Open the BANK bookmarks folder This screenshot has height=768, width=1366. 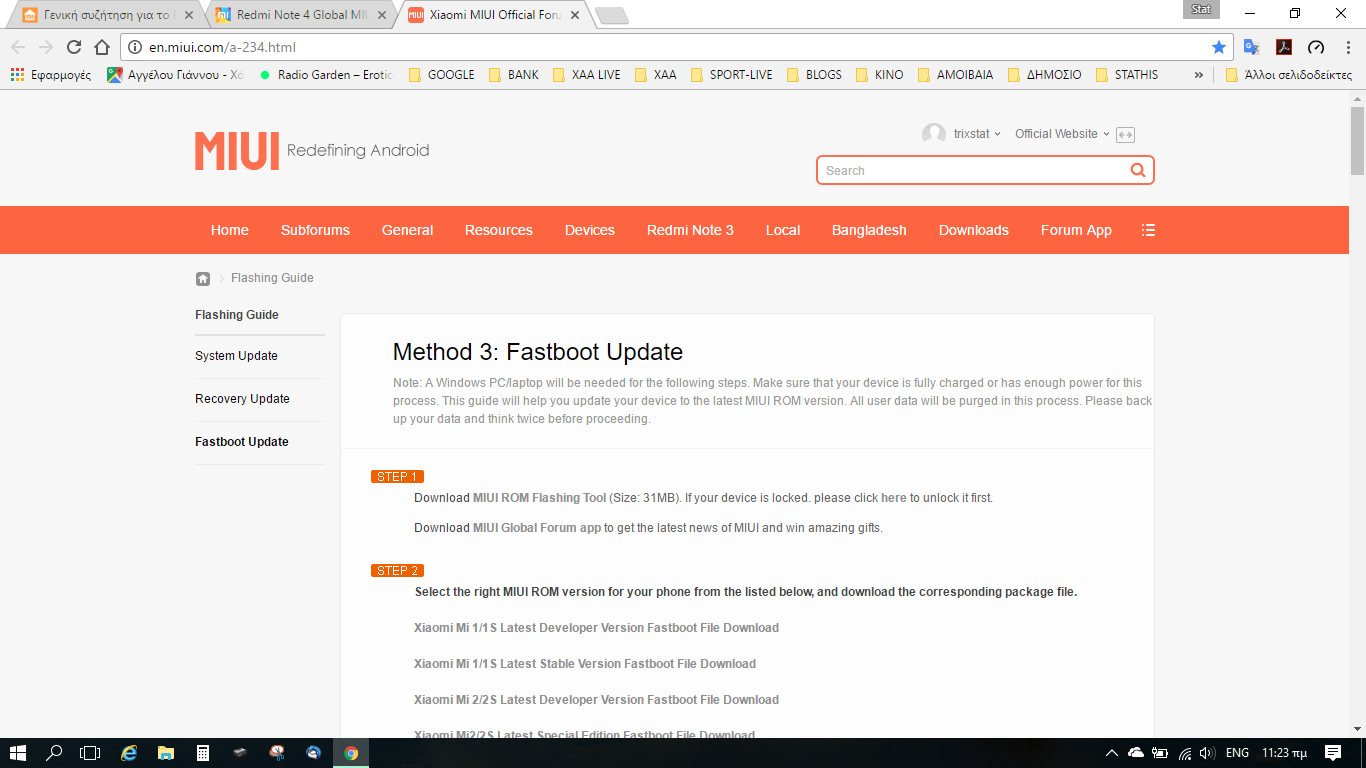pyautogui.click(x=514, y=75)
